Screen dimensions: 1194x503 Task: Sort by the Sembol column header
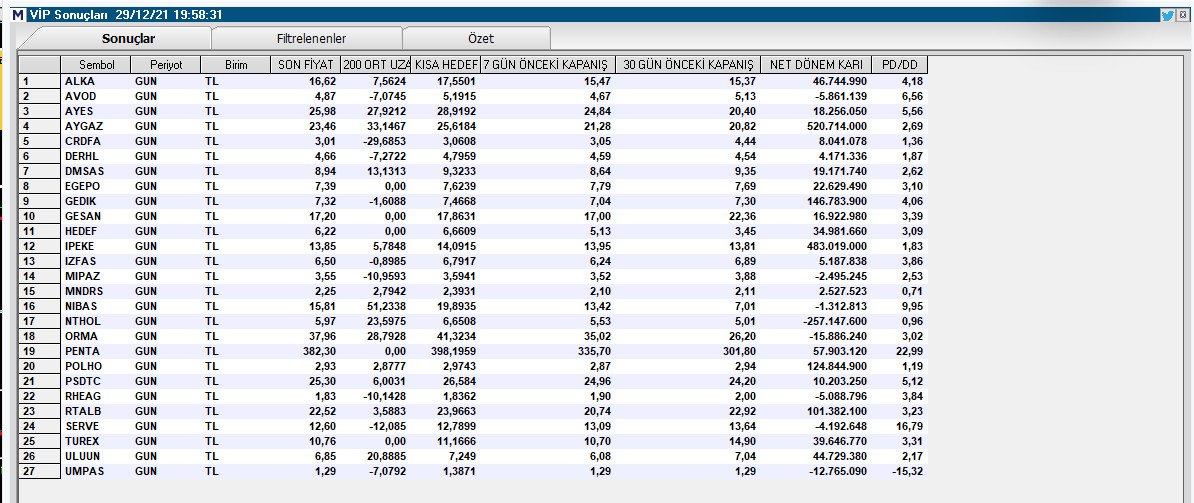tap(95, 65)
